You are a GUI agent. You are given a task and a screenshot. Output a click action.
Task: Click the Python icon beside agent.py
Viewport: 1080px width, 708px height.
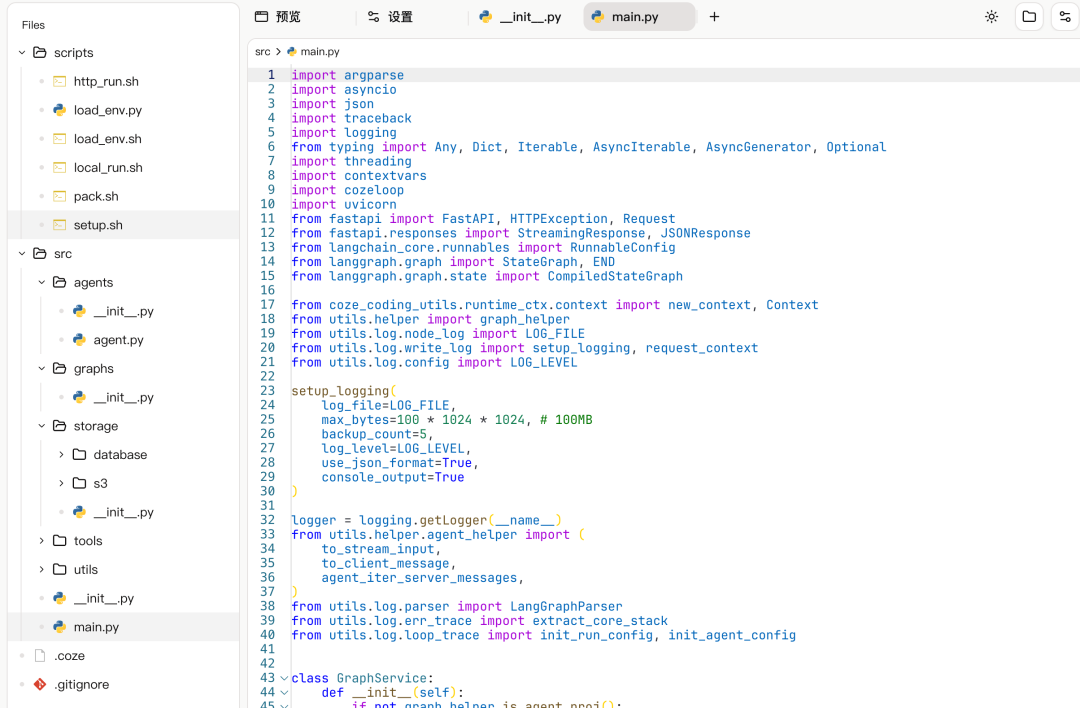click(80, 340)
